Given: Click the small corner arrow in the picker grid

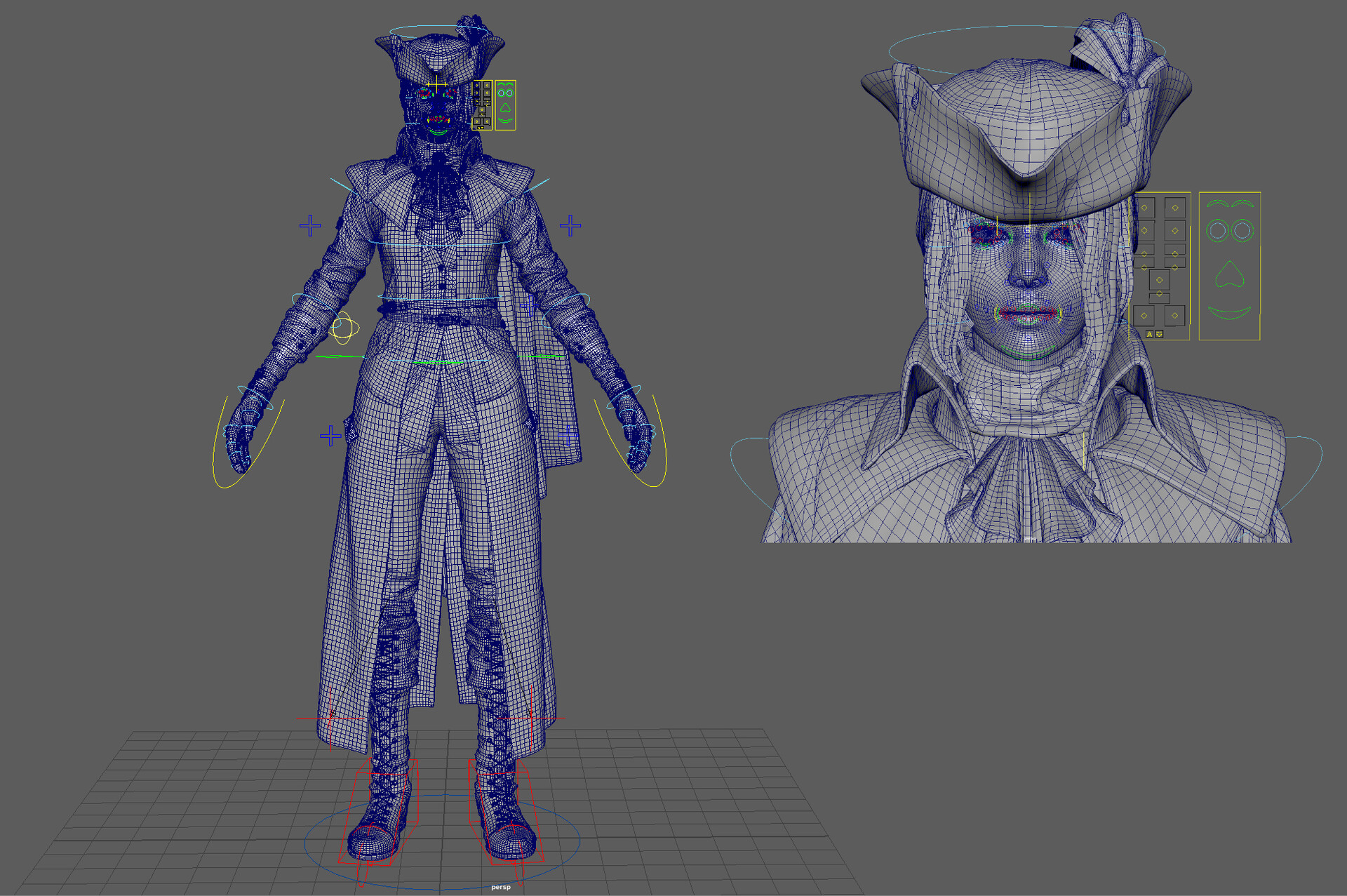Looking at the screenshot, I should [1176, 325].
